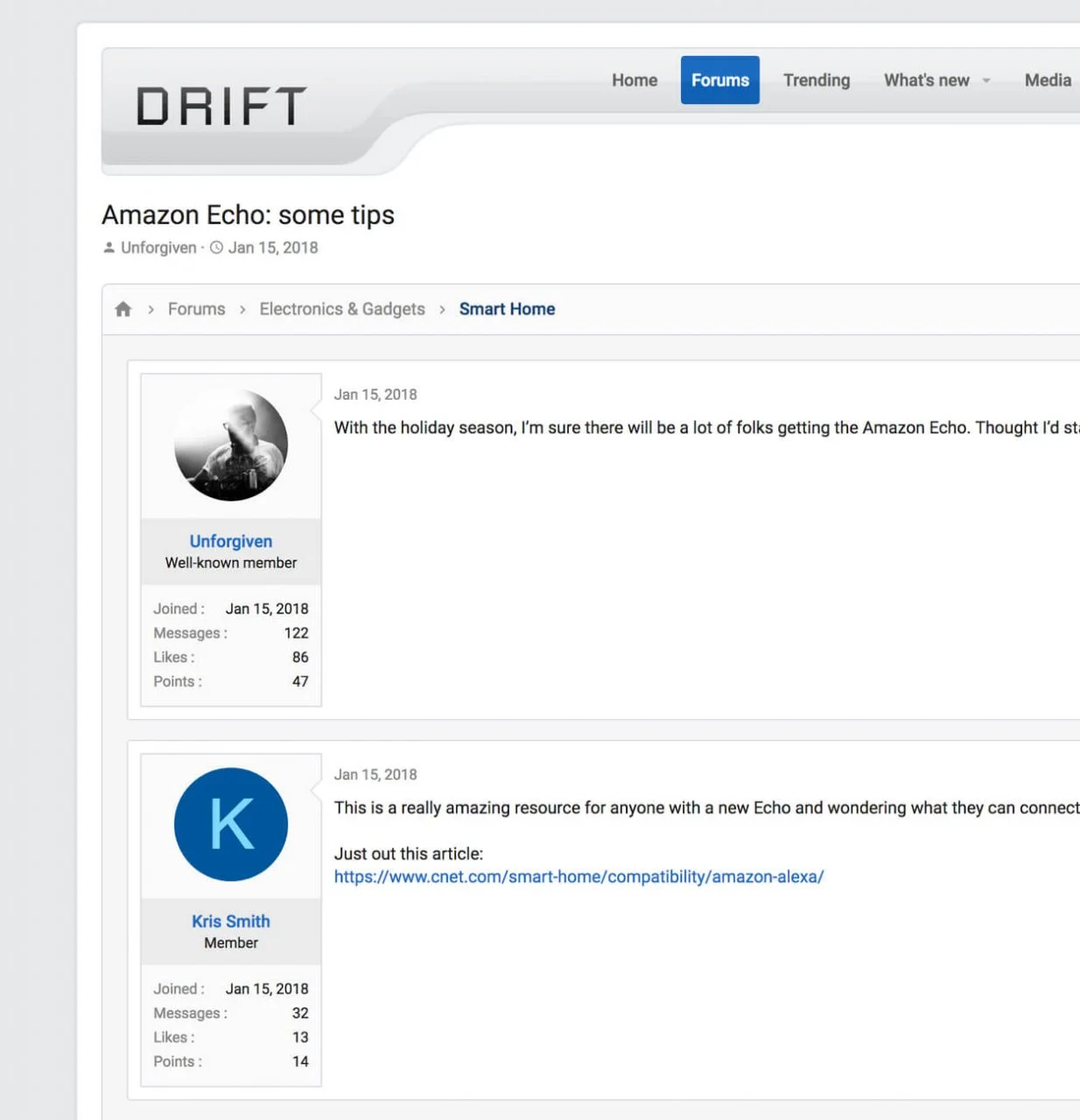Open the Media section
Viewport: 1080px width, 1120px height.
[1048, 80]
